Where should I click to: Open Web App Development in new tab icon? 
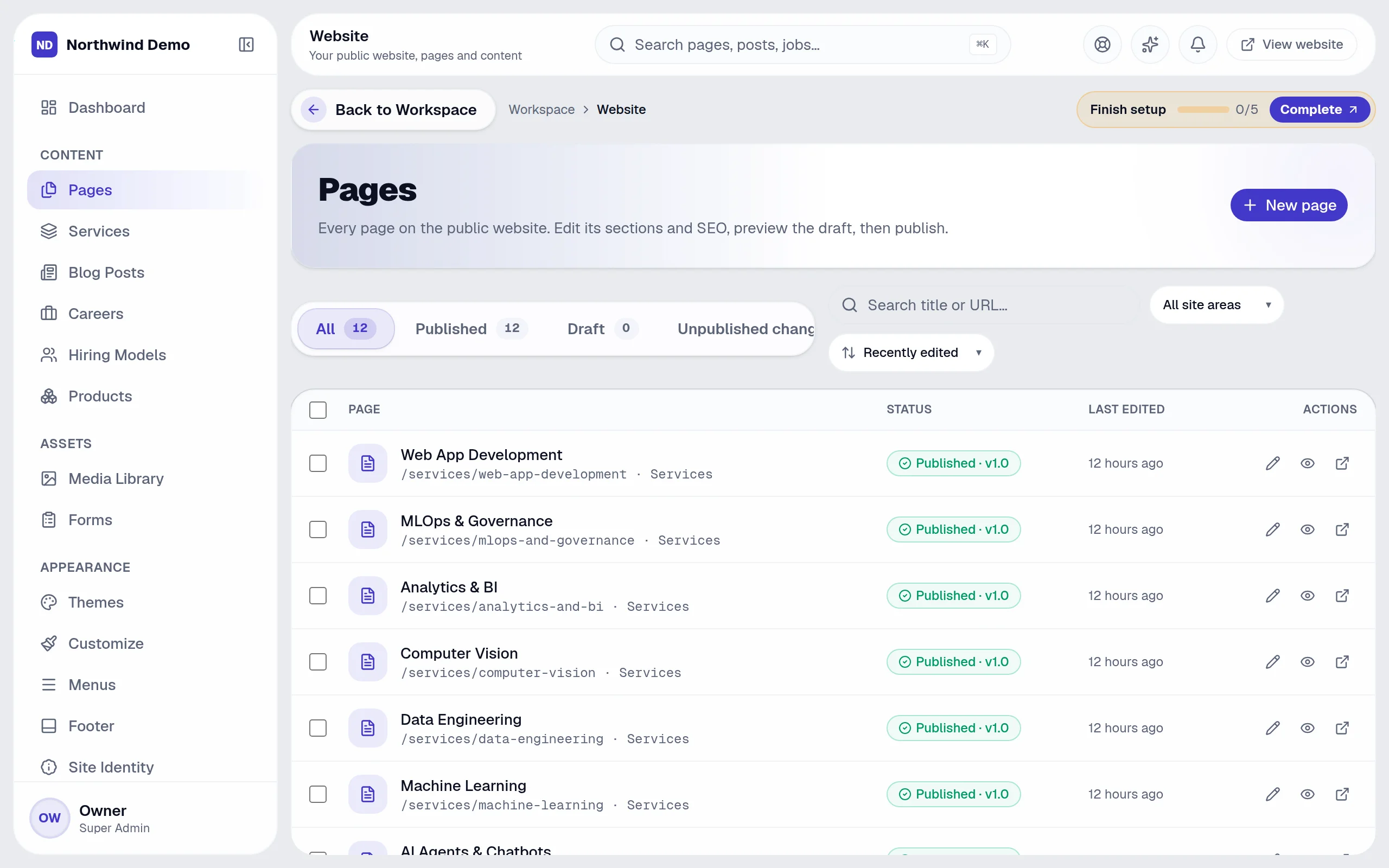tap(1342, 463)
